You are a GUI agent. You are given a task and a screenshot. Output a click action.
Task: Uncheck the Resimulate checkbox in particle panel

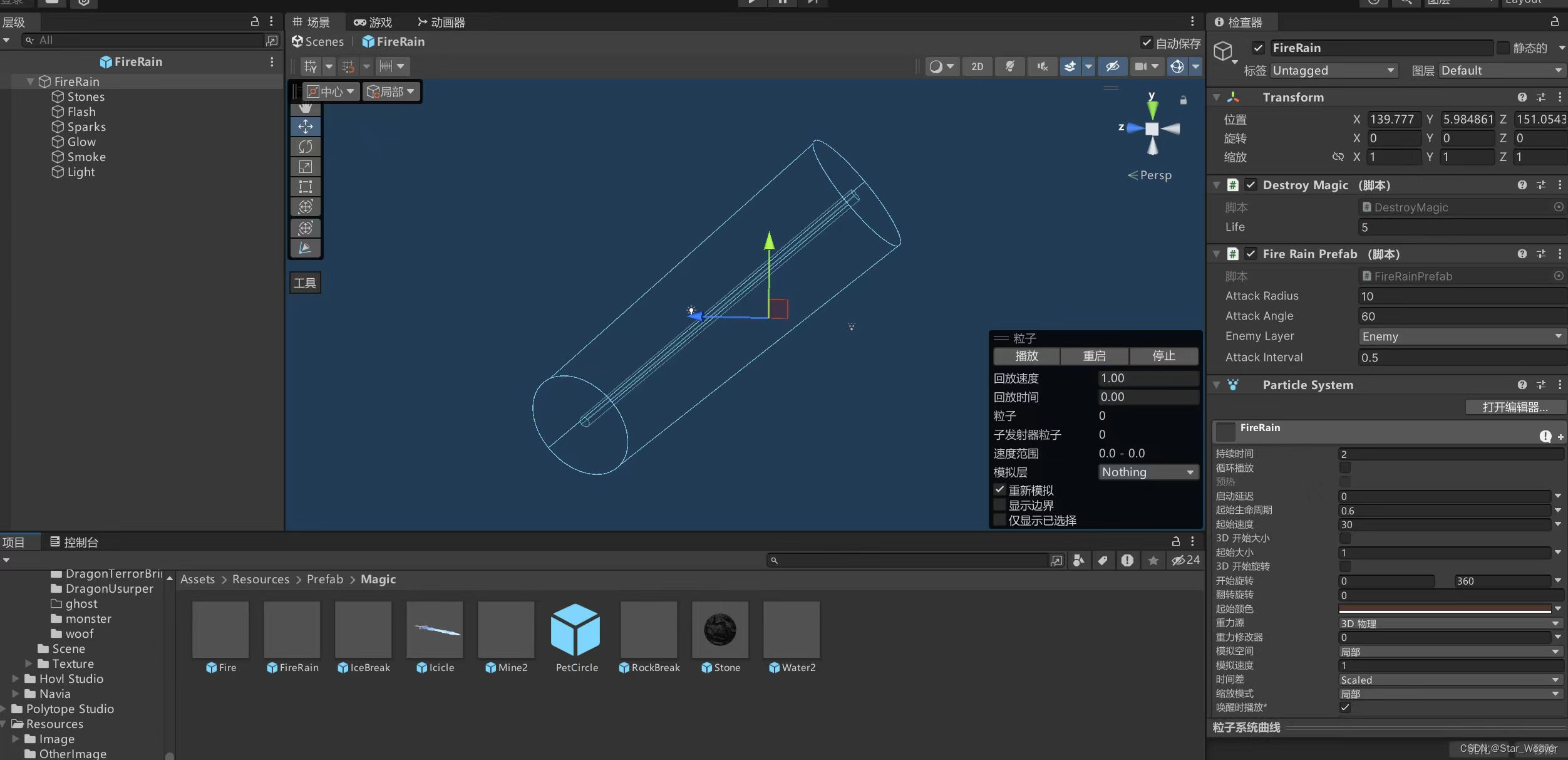(1000, 490)
